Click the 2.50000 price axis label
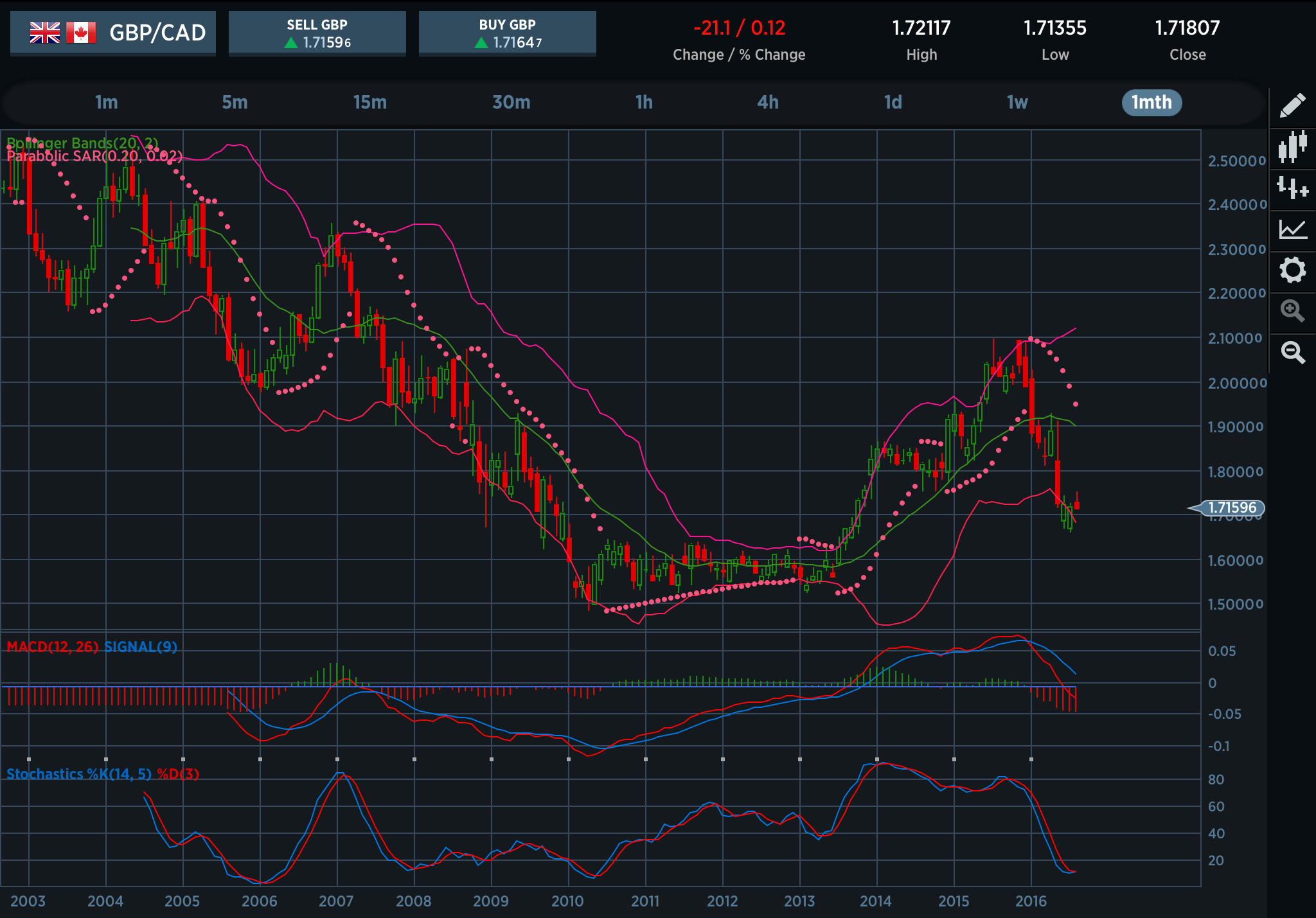The width and height of the screenshot is (1316, 918). [1237, 161]
